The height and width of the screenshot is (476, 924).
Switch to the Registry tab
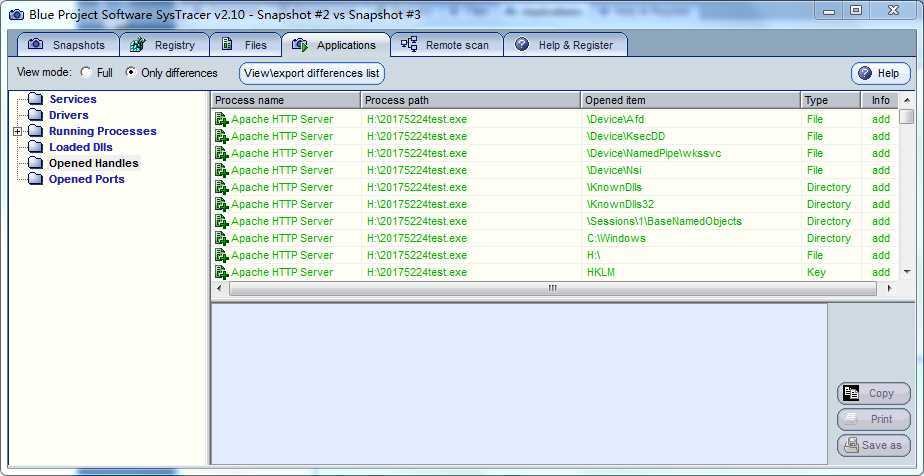[164, 45]
